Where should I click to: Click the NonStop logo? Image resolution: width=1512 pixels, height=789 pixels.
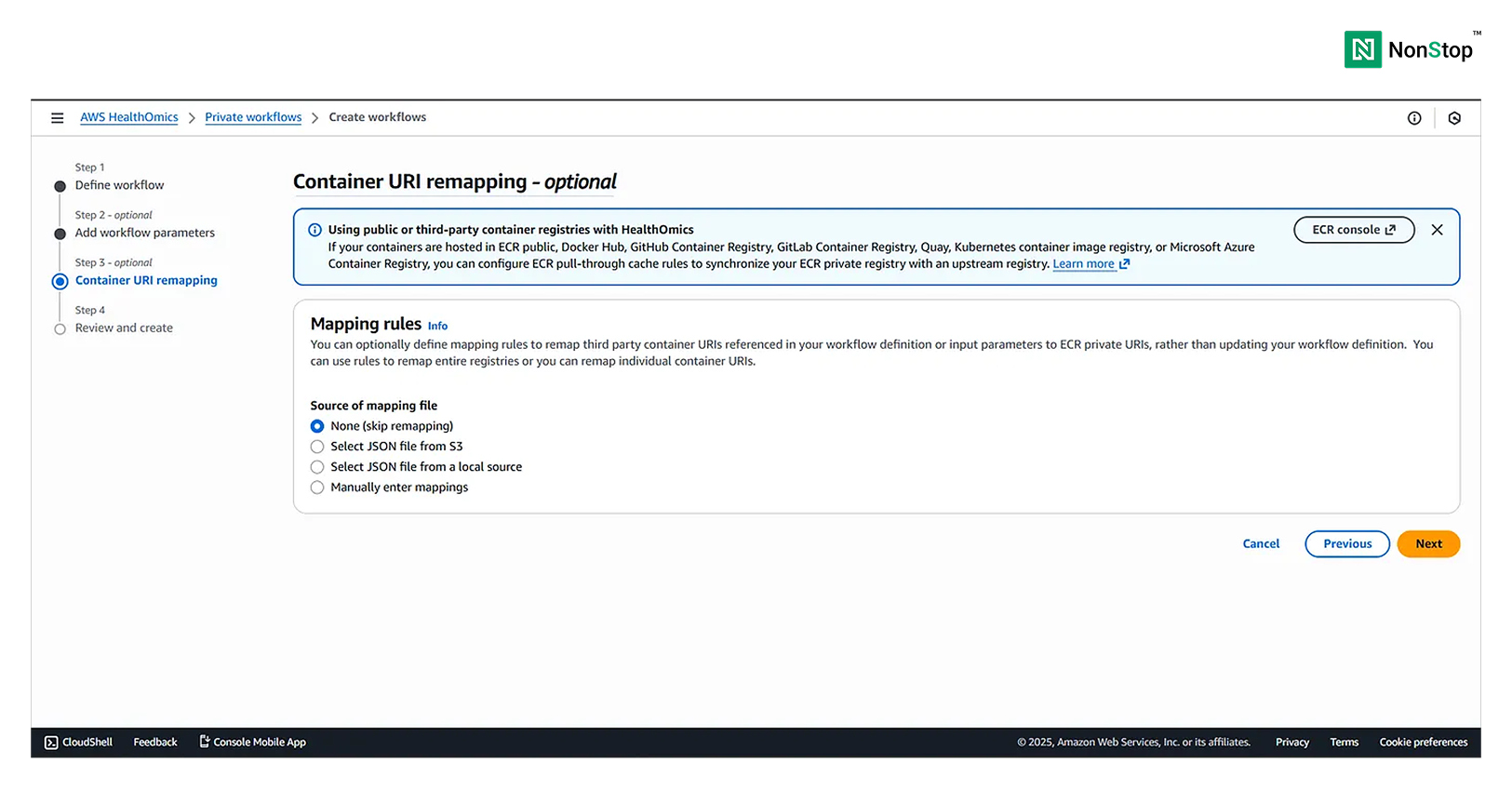1412,49
